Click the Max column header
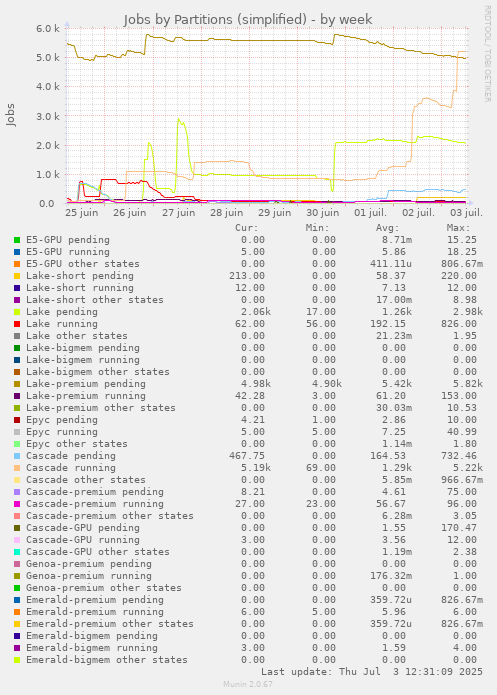The image size is (497, 695). click(458, 228)
